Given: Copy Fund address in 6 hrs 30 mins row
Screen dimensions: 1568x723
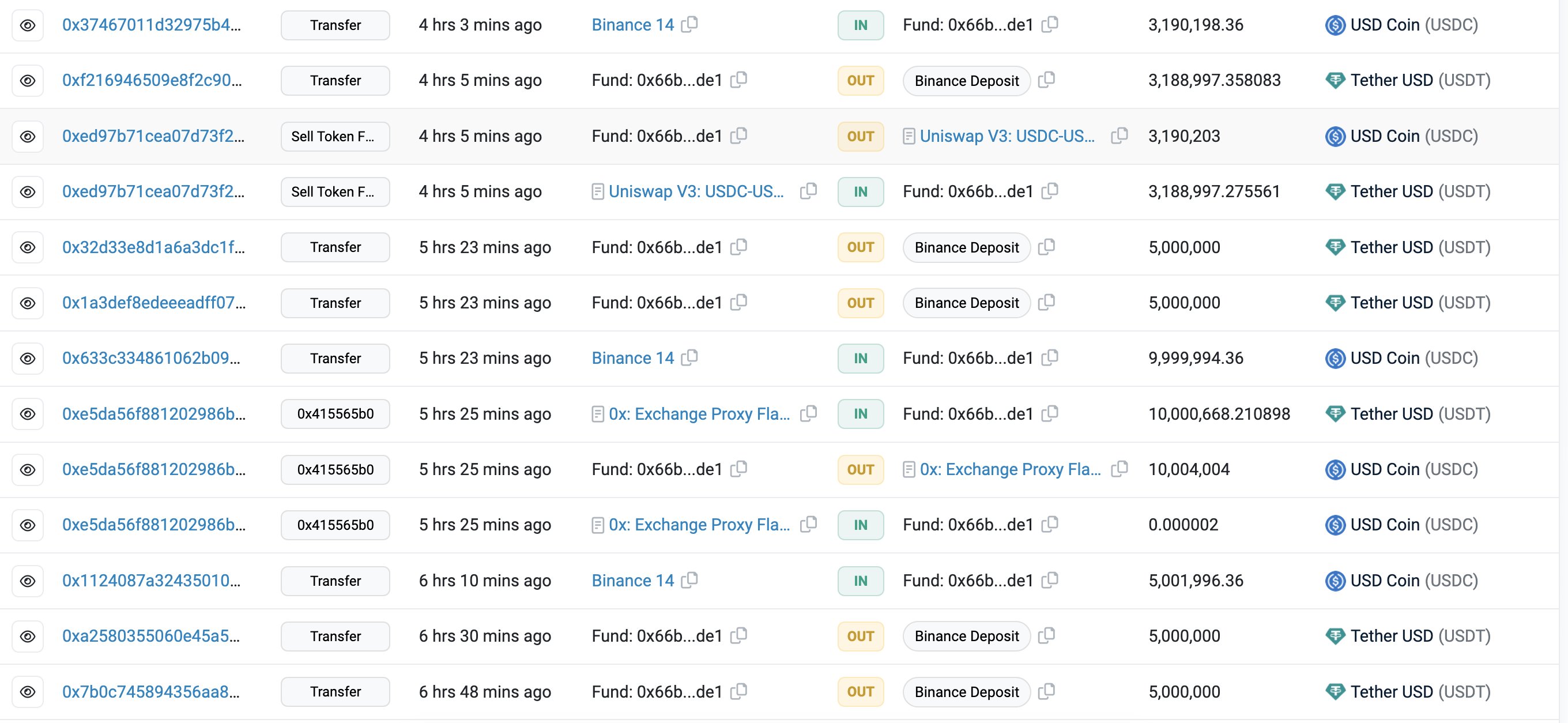Looking at the screenshot, I should point(738,636).
